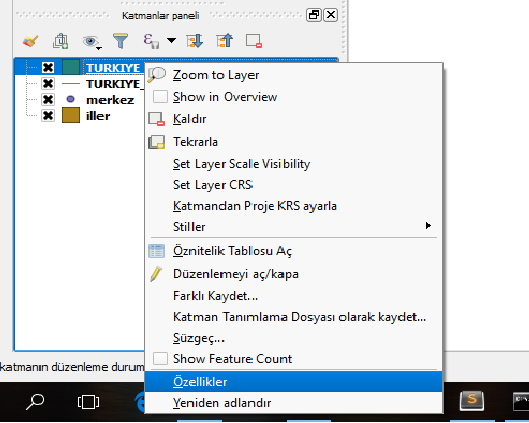529x423 pixels.
Task: Click the taskbar search magnifier
Action: click(35, 402)
